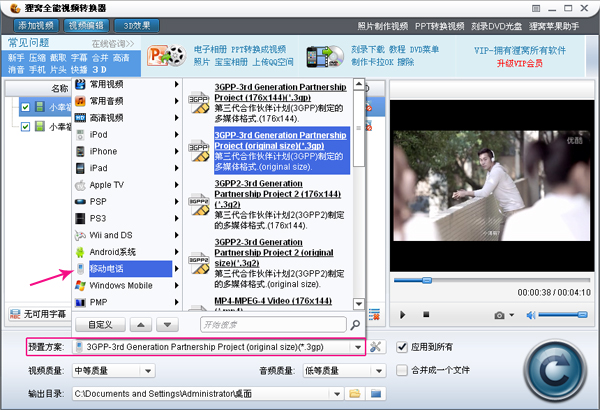Click the 3GPP2 176x144 format icon
The height and width of the screenshot is (410, 600).
199,204
